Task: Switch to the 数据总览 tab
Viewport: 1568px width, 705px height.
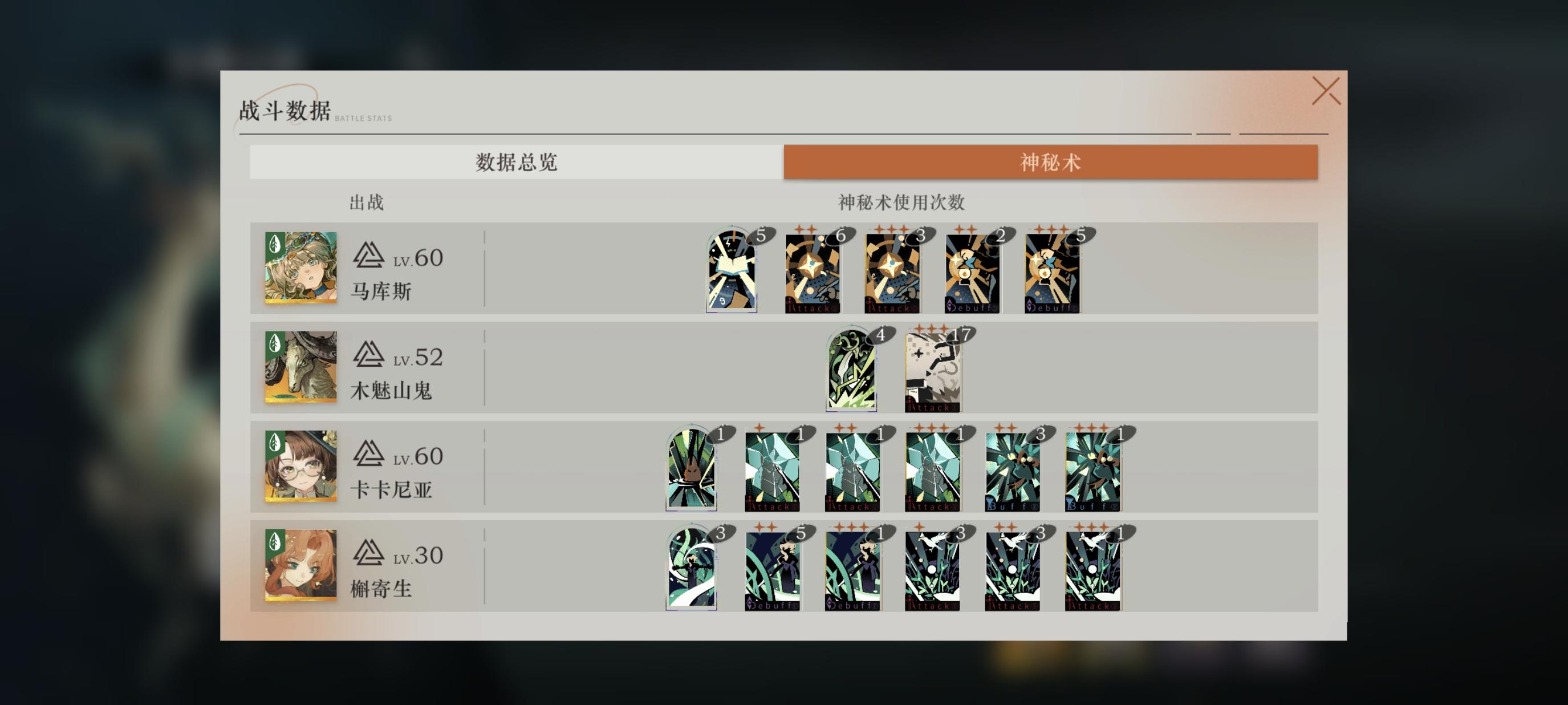Action: tap(516, 162)
